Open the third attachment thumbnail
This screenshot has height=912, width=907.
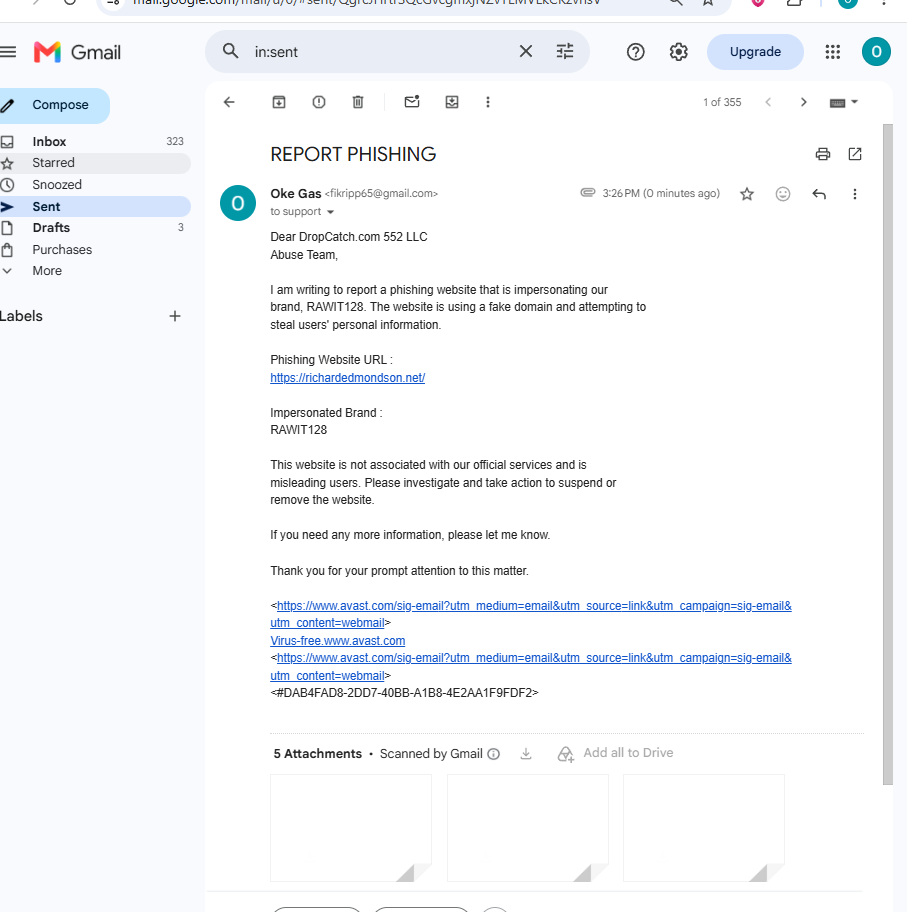pos(704,828)
